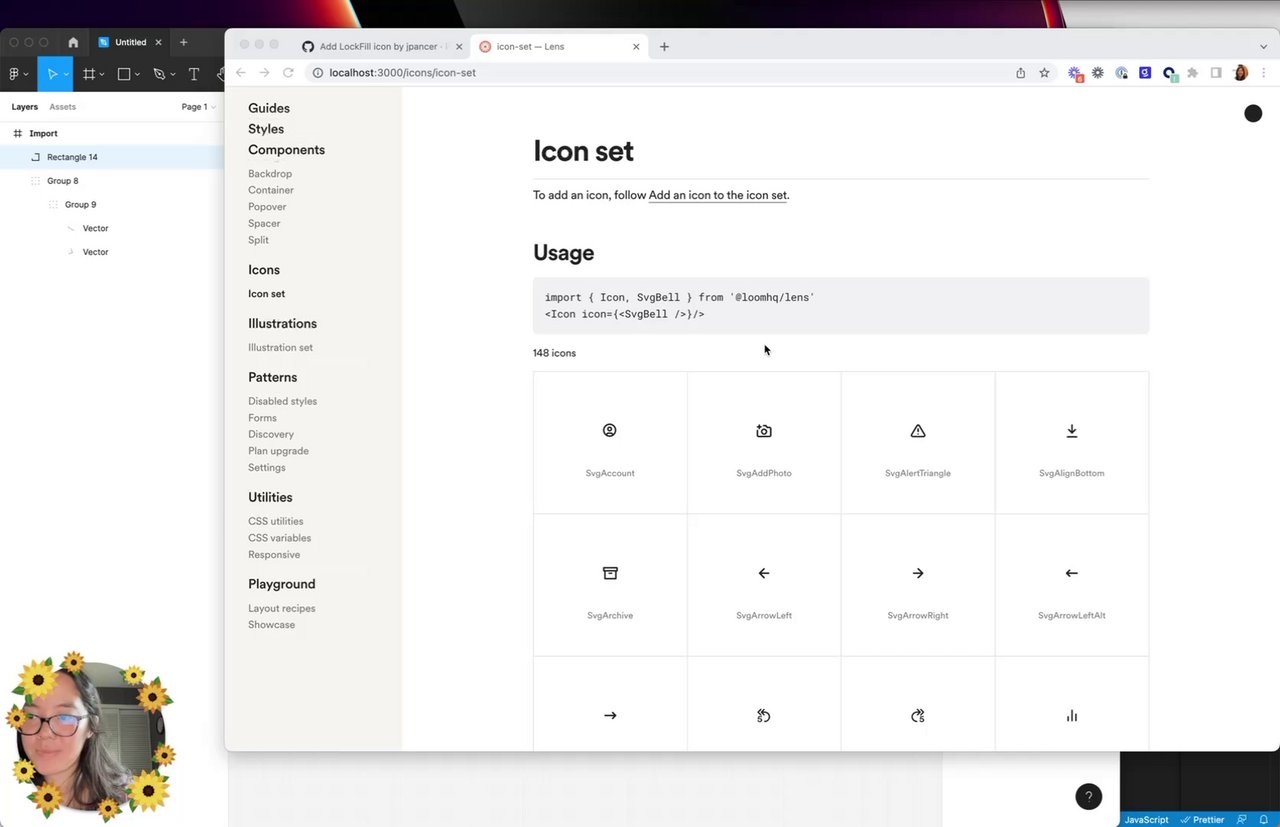Select the Rectangle 14 layer
This screenshot has width=1280, height=827.
click(x=72, y=157)
